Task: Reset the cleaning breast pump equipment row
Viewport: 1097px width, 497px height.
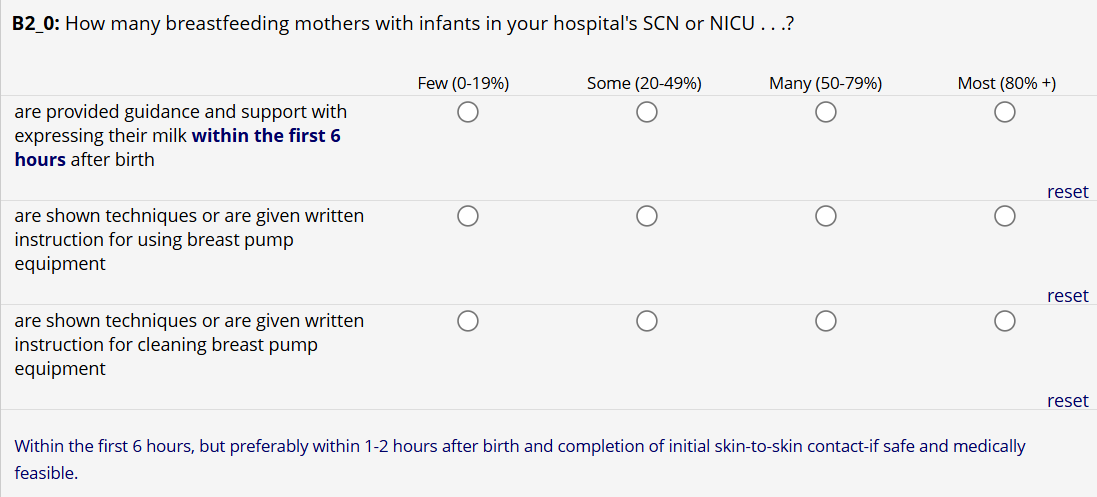Action: coord(1067,401)
